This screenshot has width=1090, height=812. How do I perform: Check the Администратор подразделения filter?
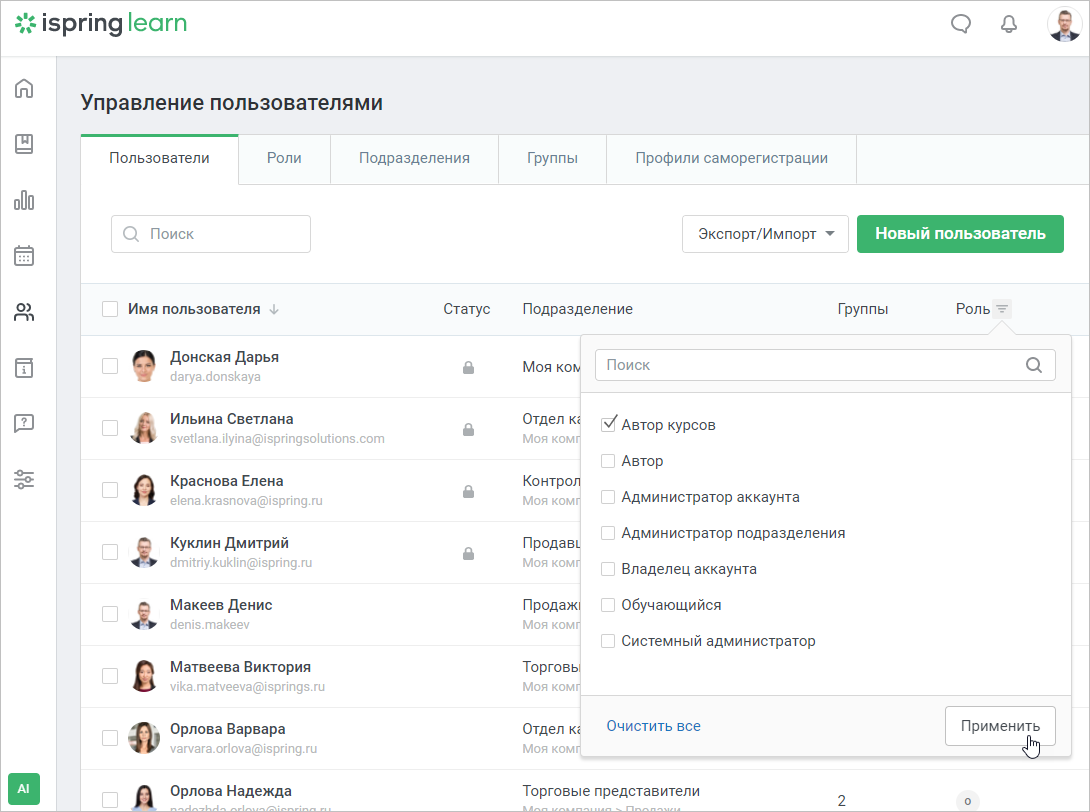(608, 533)
